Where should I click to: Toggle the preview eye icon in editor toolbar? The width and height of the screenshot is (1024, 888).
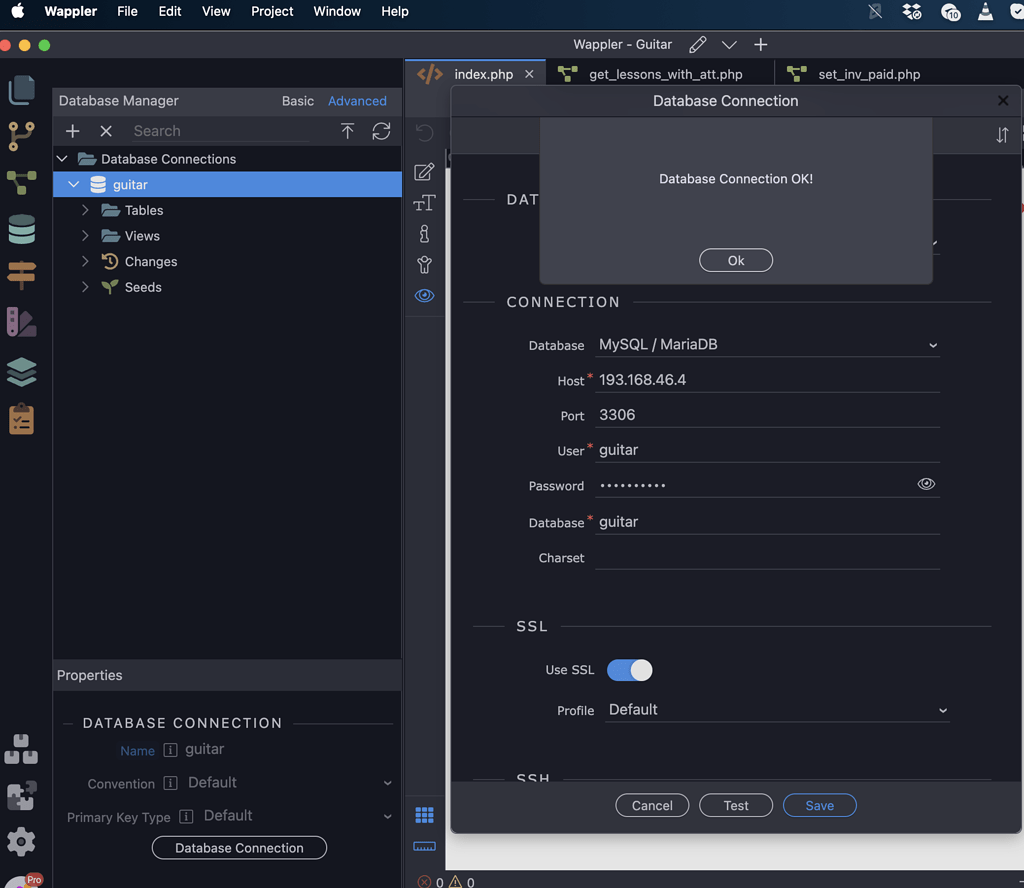pos(424,296)
